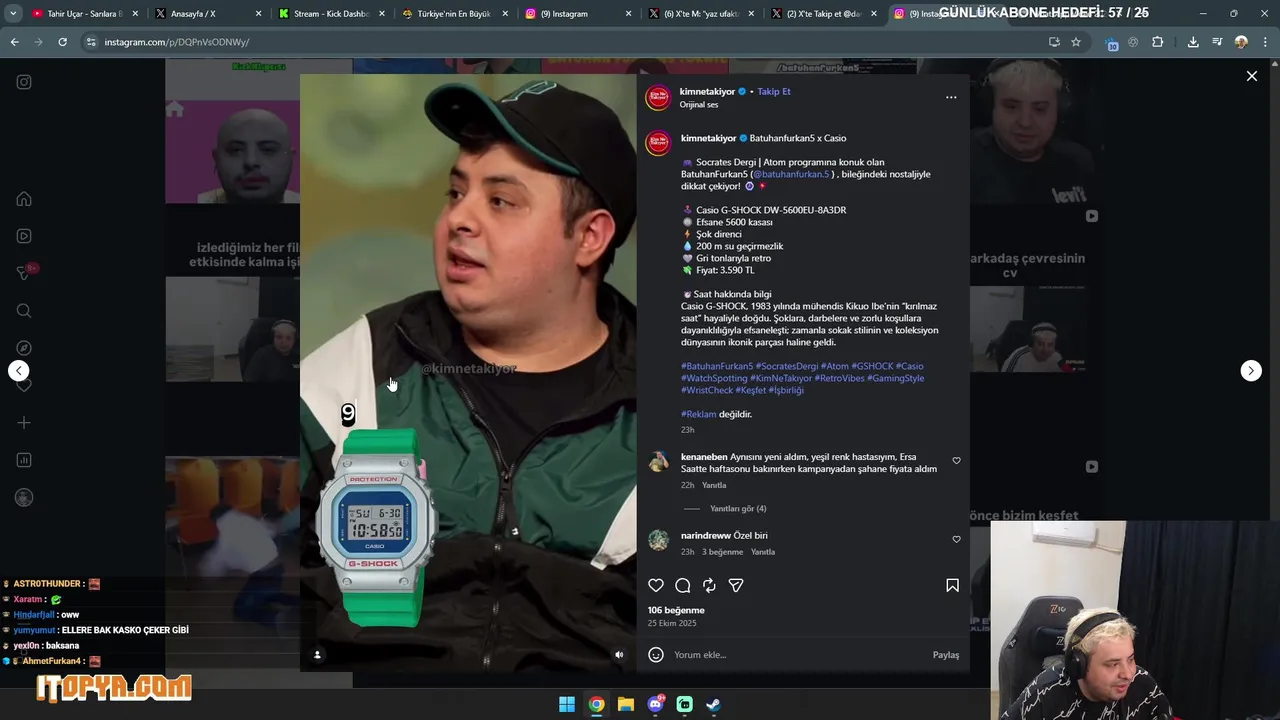This screenshot has height=720, width=1280.
Task: Close the post popup with the X
Action: (x=1251, y=76)
